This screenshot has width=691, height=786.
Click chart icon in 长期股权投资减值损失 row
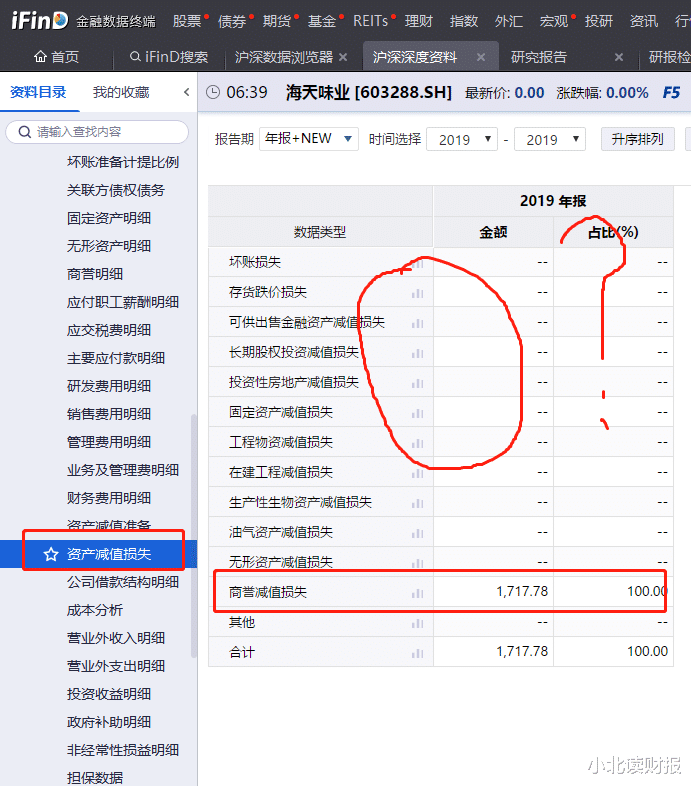[418, 353]
